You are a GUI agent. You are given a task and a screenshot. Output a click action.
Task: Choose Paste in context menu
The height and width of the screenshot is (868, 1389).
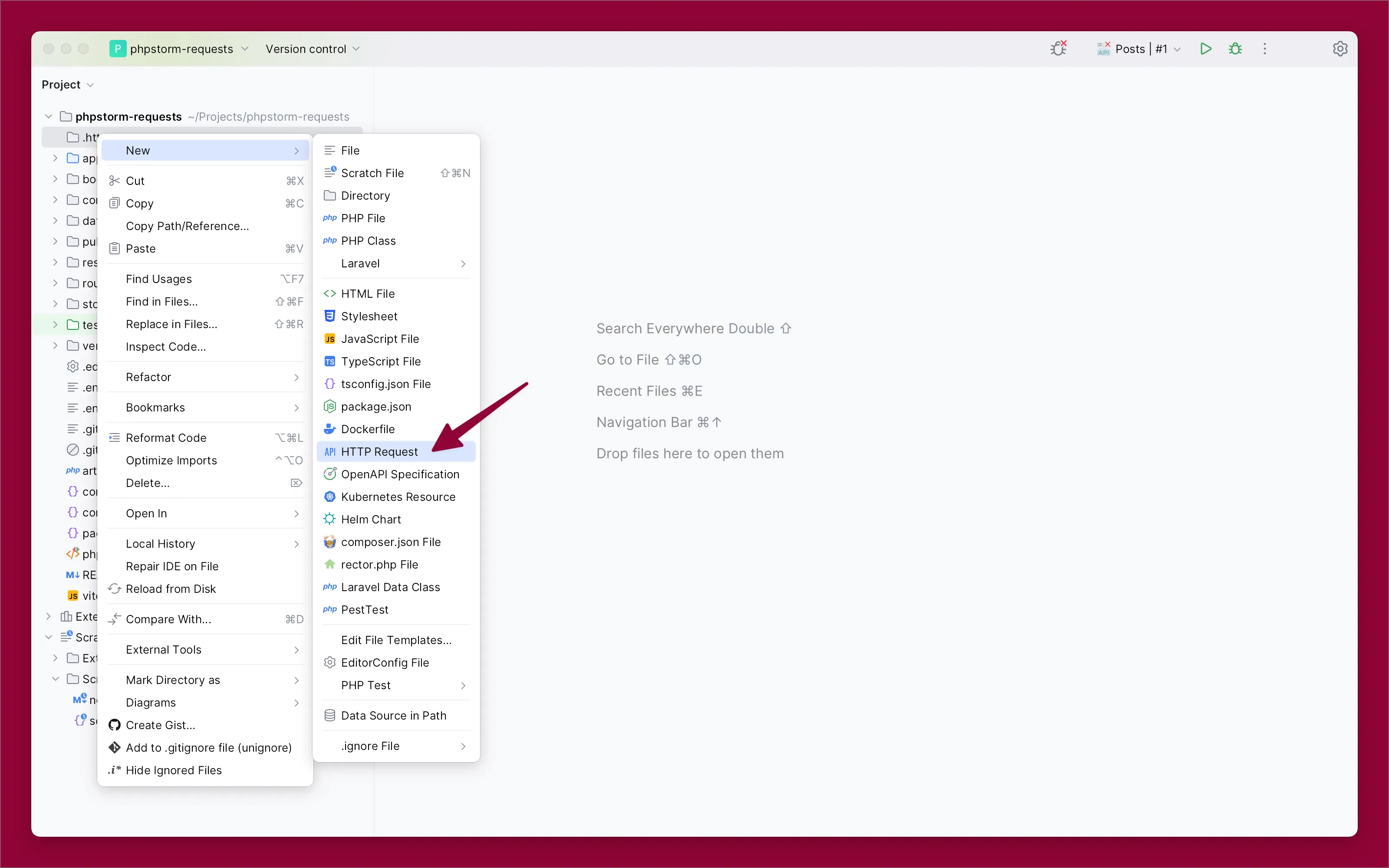coord(205,249)
